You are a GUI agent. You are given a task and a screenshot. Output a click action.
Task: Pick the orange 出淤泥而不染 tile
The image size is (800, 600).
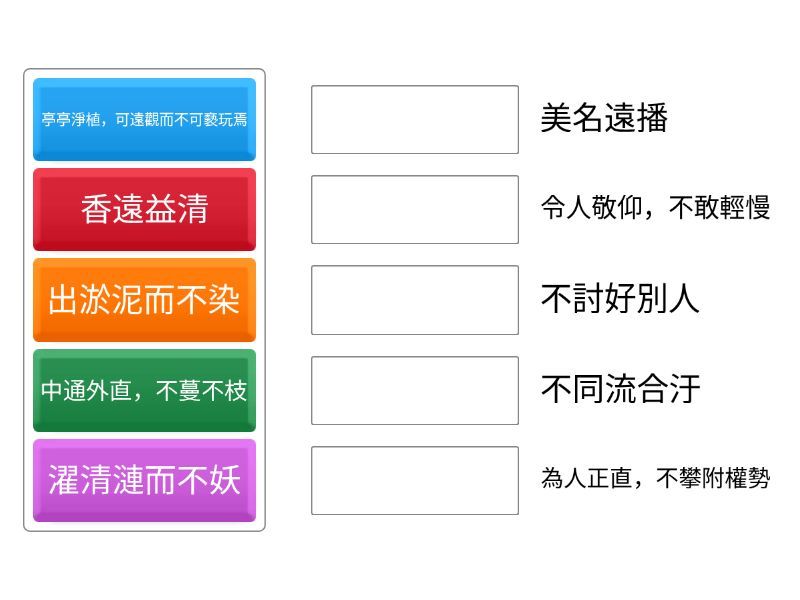pos(144,300)
